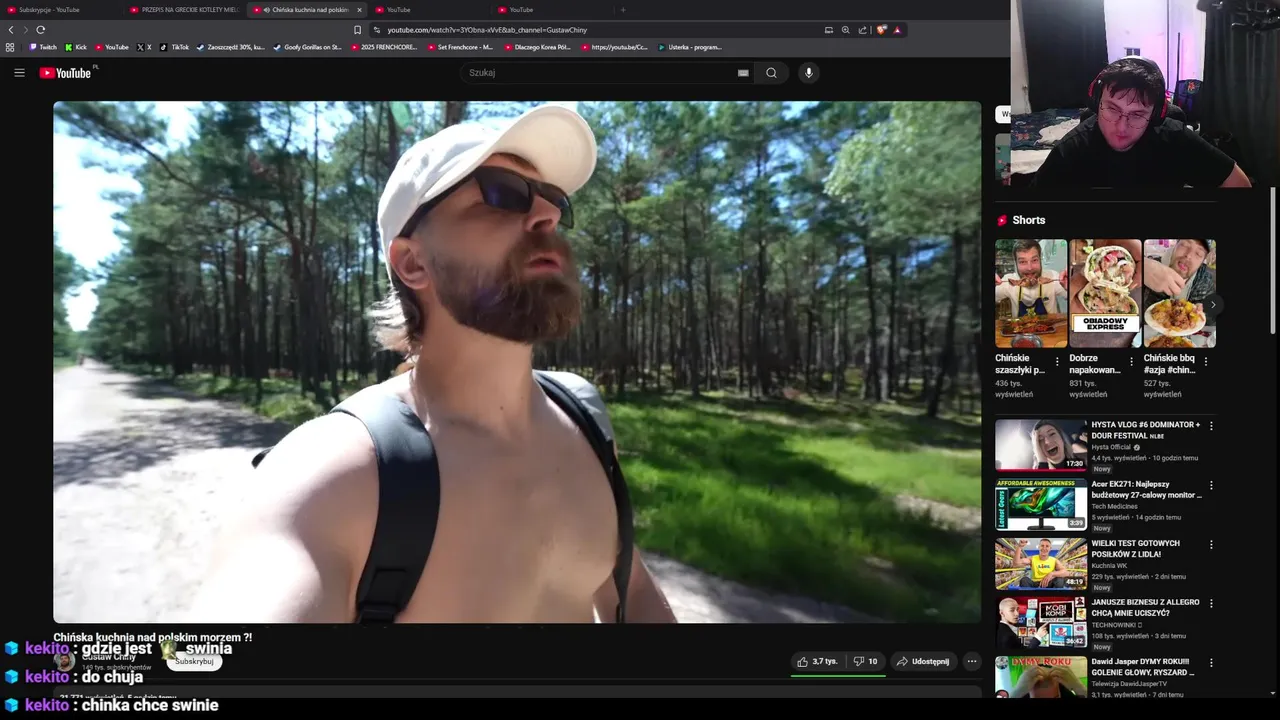Open the Usterka bookmark
The width and height of the screenshot is (1280, 720).
690,47
